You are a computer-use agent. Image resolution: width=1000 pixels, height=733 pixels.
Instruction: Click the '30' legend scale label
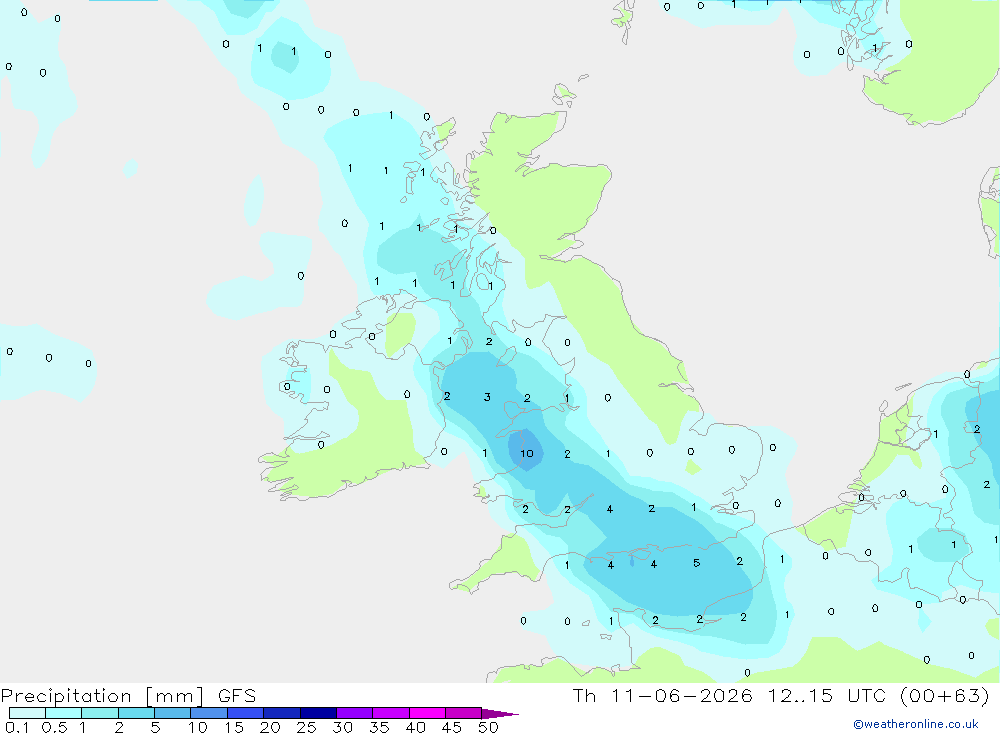[x=342, y=727]
